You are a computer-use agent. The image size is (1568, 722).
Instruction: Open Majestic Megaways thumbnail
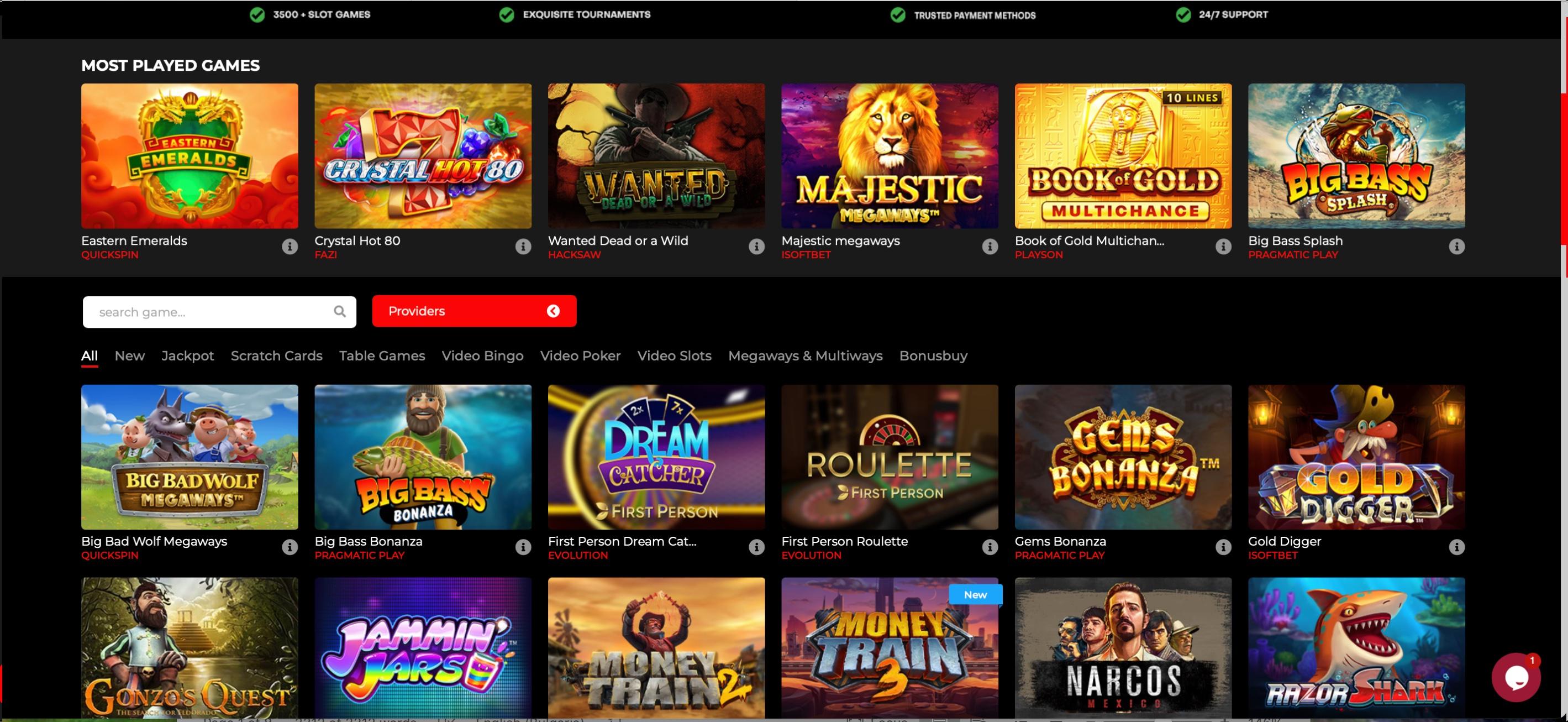point(890,156)
